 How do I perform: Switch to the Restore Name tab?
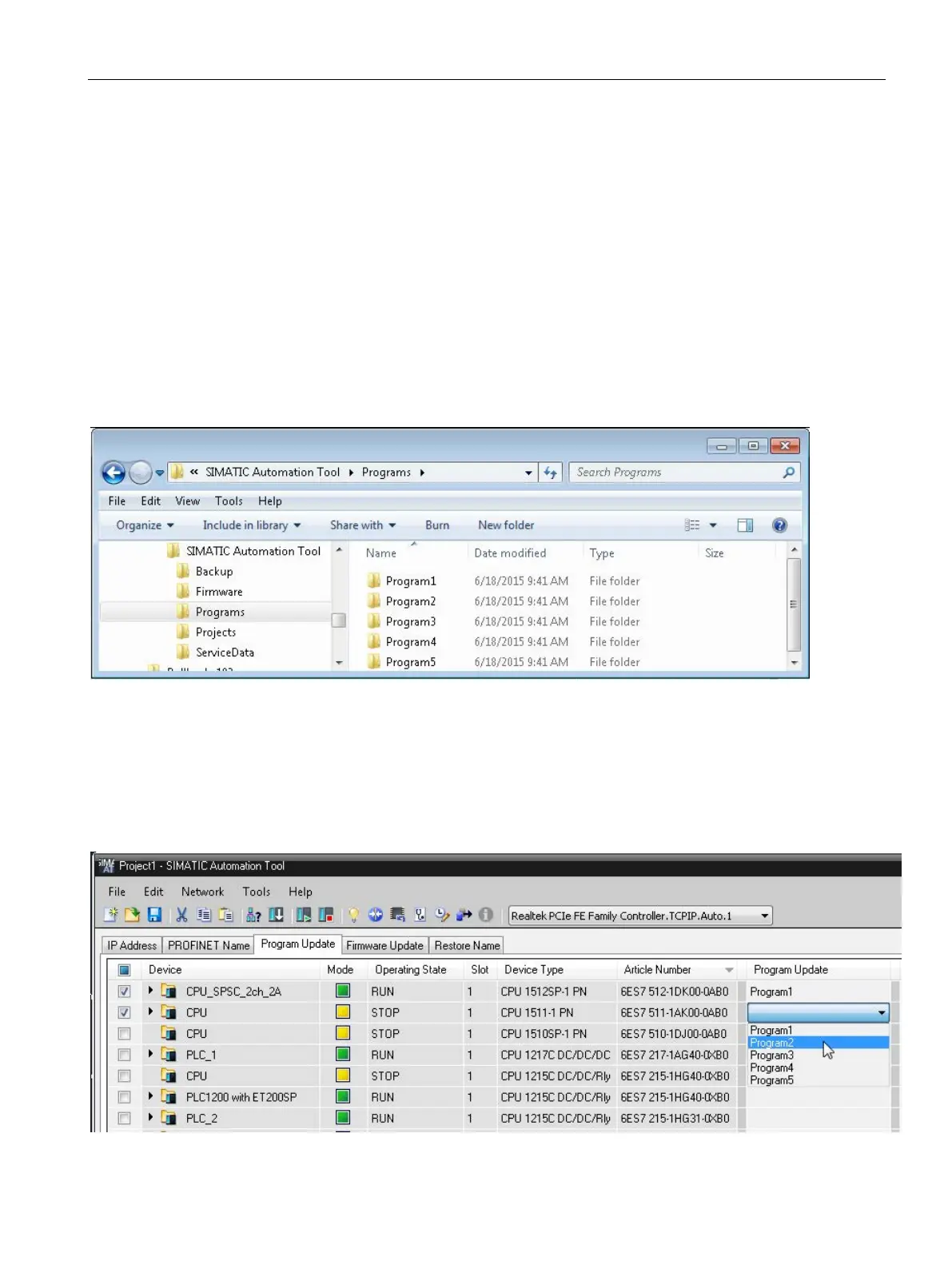point(467,945)
